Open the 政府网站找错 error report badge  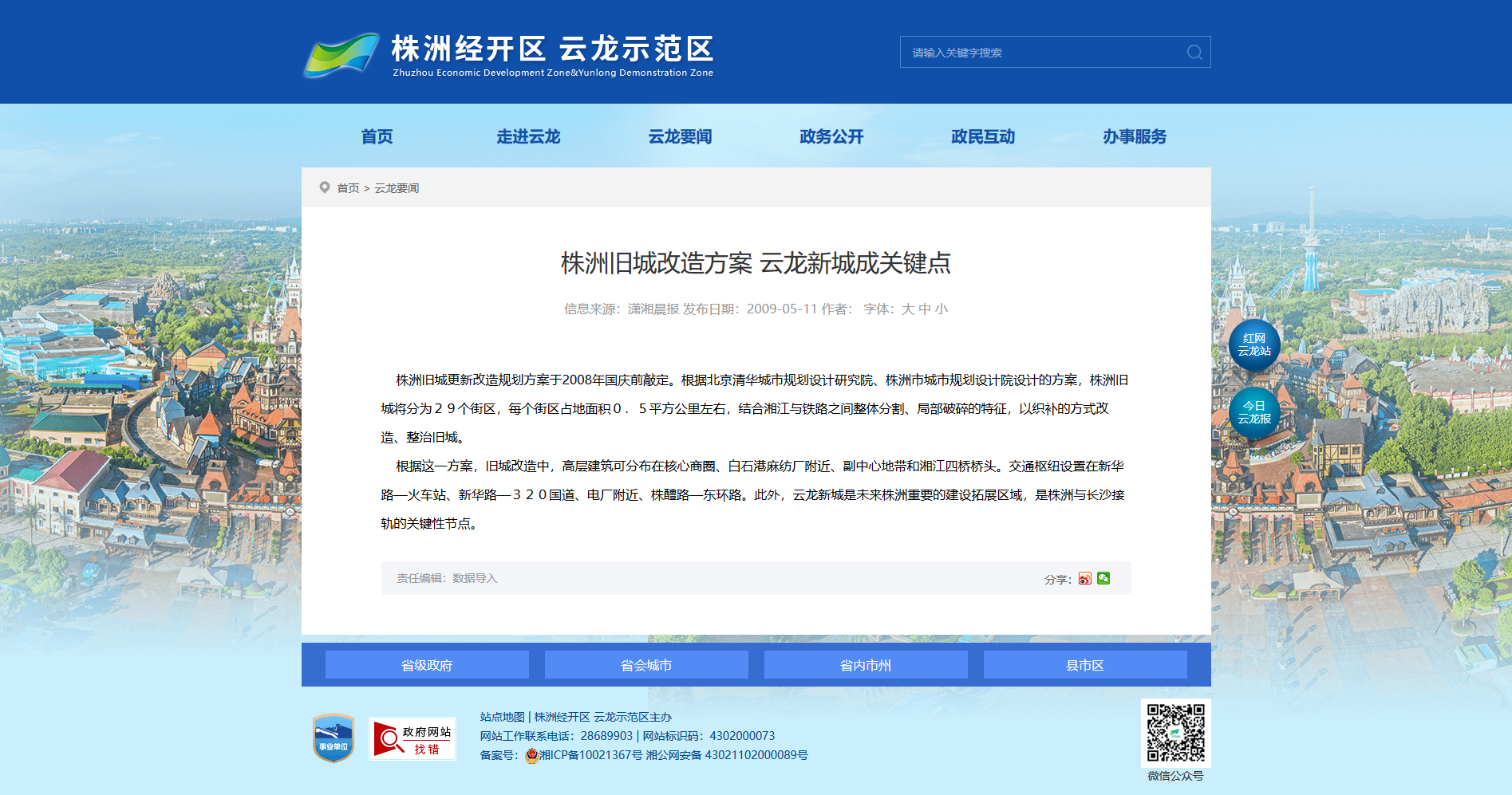click(x=412, y=739)
